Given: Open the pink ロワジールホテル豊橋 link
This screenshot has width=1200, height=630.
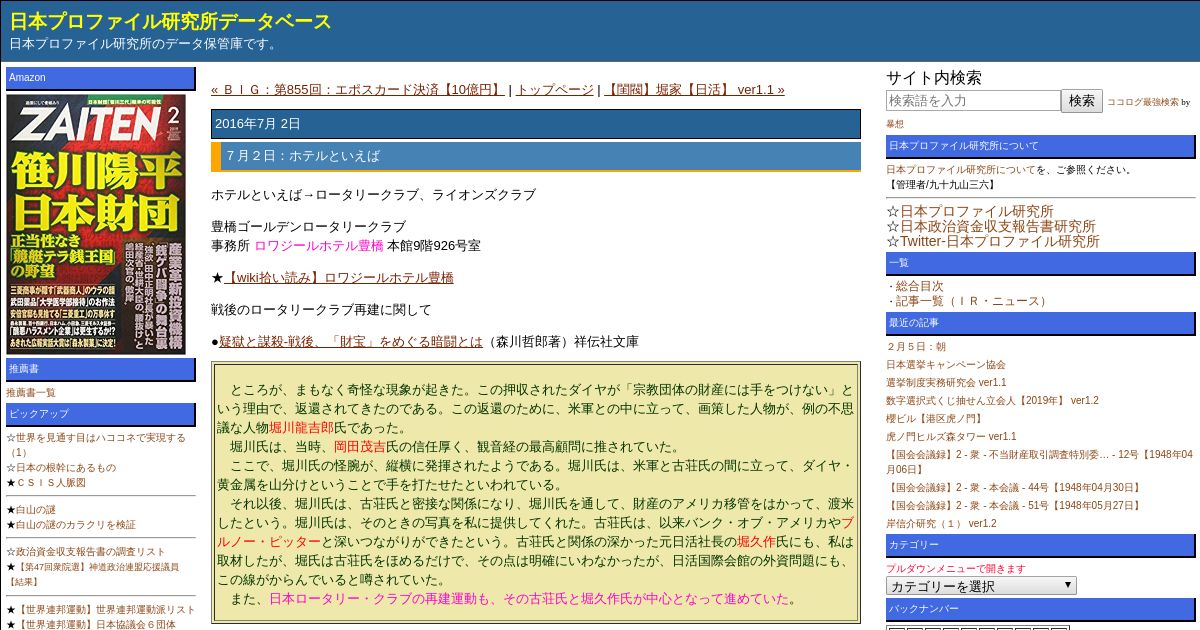Looking at the screenshot, I should (x=319, y=245).
